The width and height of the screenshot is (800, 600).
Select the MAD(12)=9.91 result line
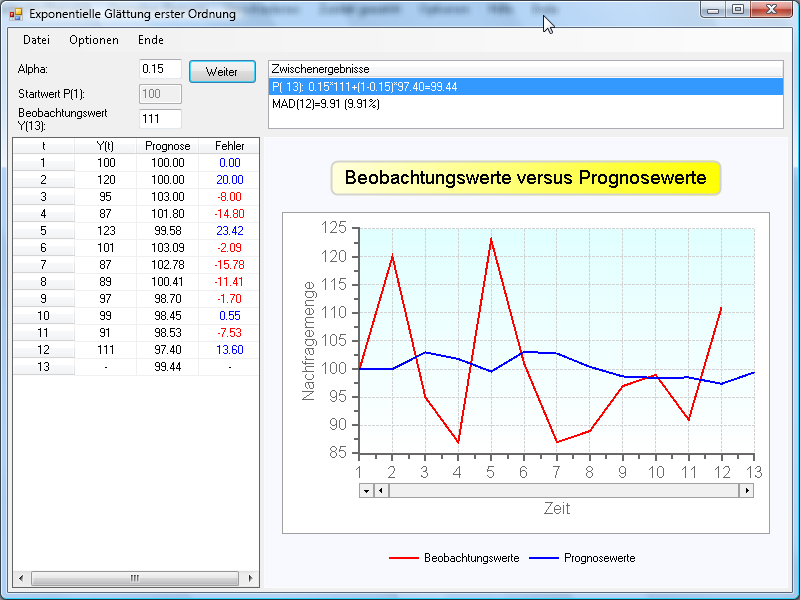(326, 103)
